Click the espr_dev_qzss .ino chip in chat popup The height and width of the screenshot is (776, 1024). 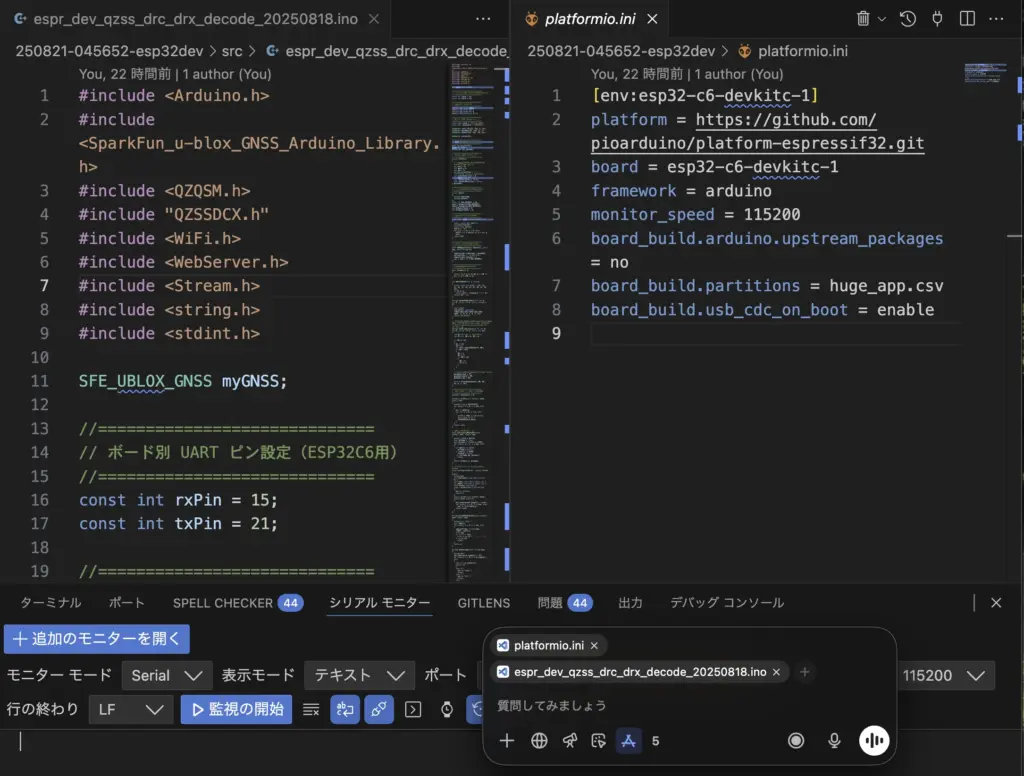(639, 671)
